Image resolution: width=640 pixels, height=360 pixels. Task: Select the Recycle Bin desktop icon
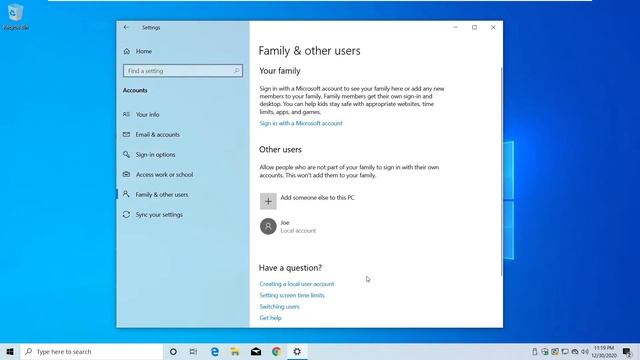[x=16, y=17]
